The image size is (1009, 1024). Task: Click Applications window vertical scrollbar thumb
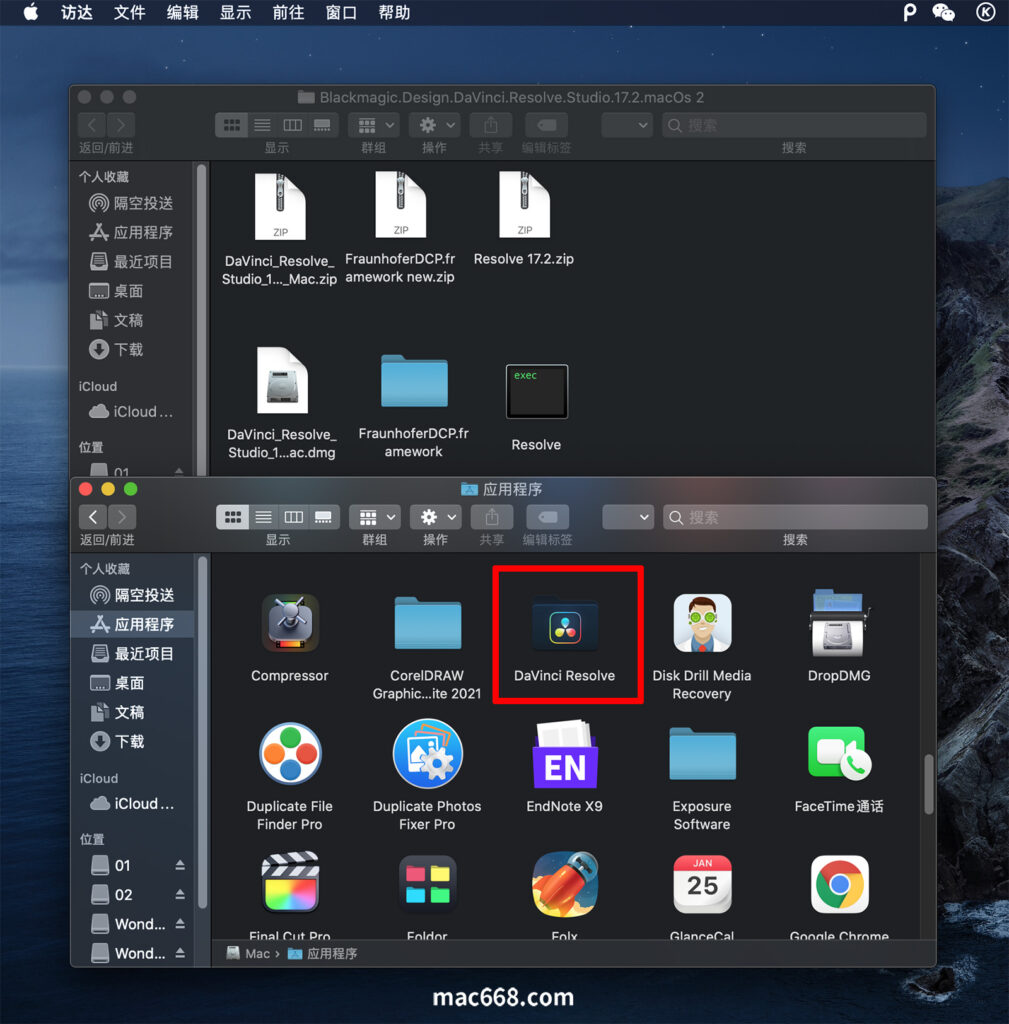coord(928,784)
